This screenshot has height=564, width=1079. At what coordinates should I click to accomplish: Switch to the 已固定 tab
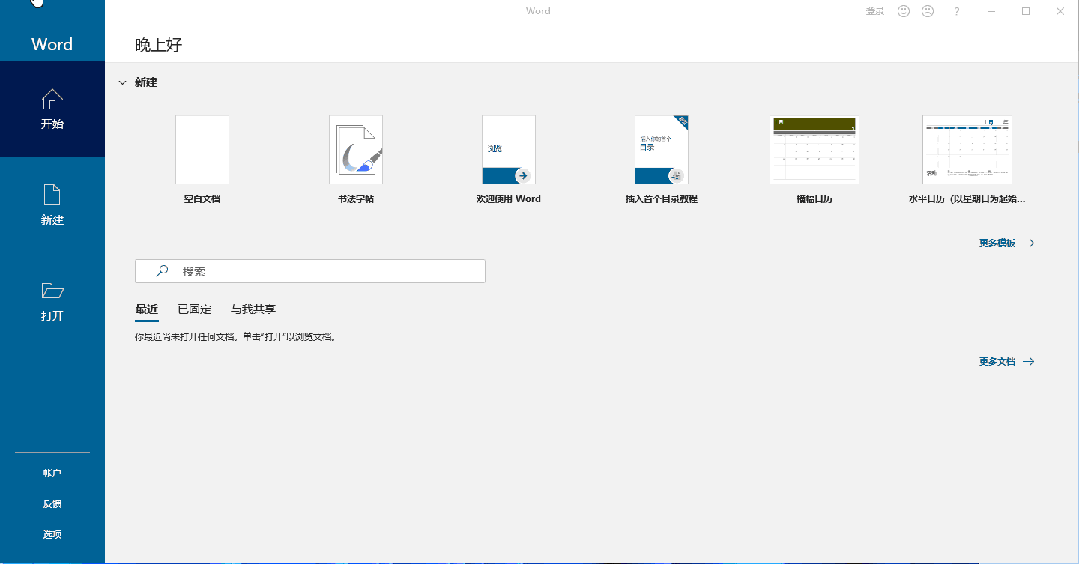[x=195, y=310]
